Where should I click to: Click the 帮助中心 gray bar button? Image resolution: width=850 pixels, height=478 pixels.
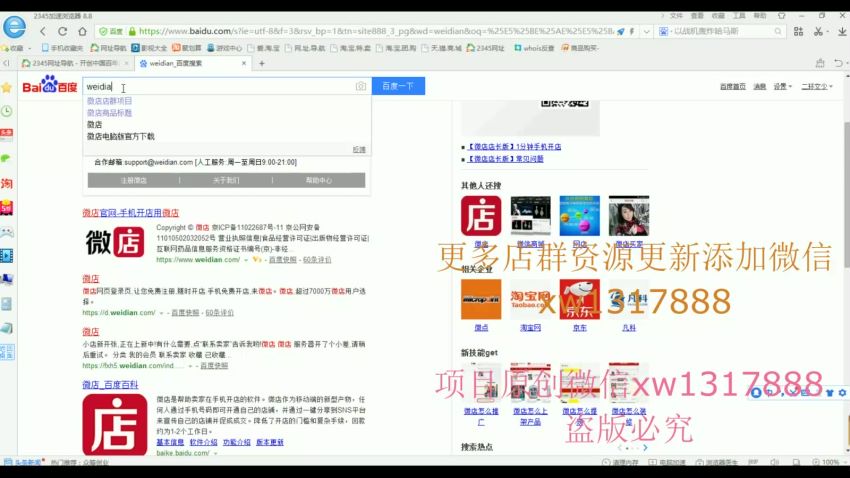(x=319, y=180)
